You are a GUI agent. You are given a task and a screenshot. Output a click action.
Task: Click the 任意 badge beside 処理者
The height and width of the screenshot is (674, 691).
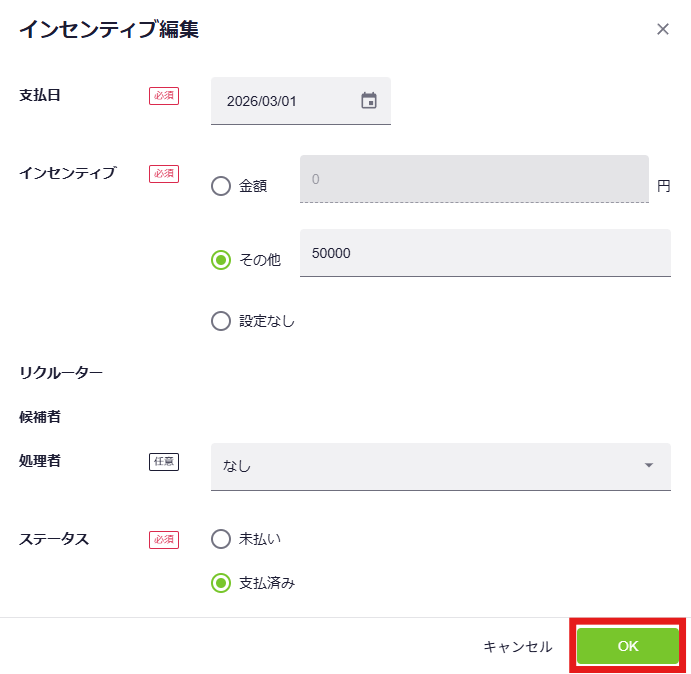(164, 462)
